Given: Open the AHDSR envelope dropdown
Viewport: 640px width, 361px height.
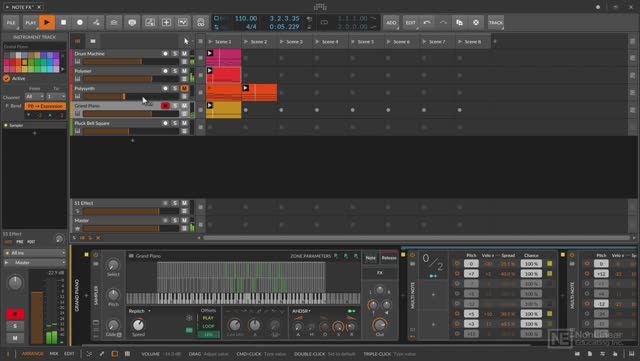Looking at the screenshot, I should [302, 311].
